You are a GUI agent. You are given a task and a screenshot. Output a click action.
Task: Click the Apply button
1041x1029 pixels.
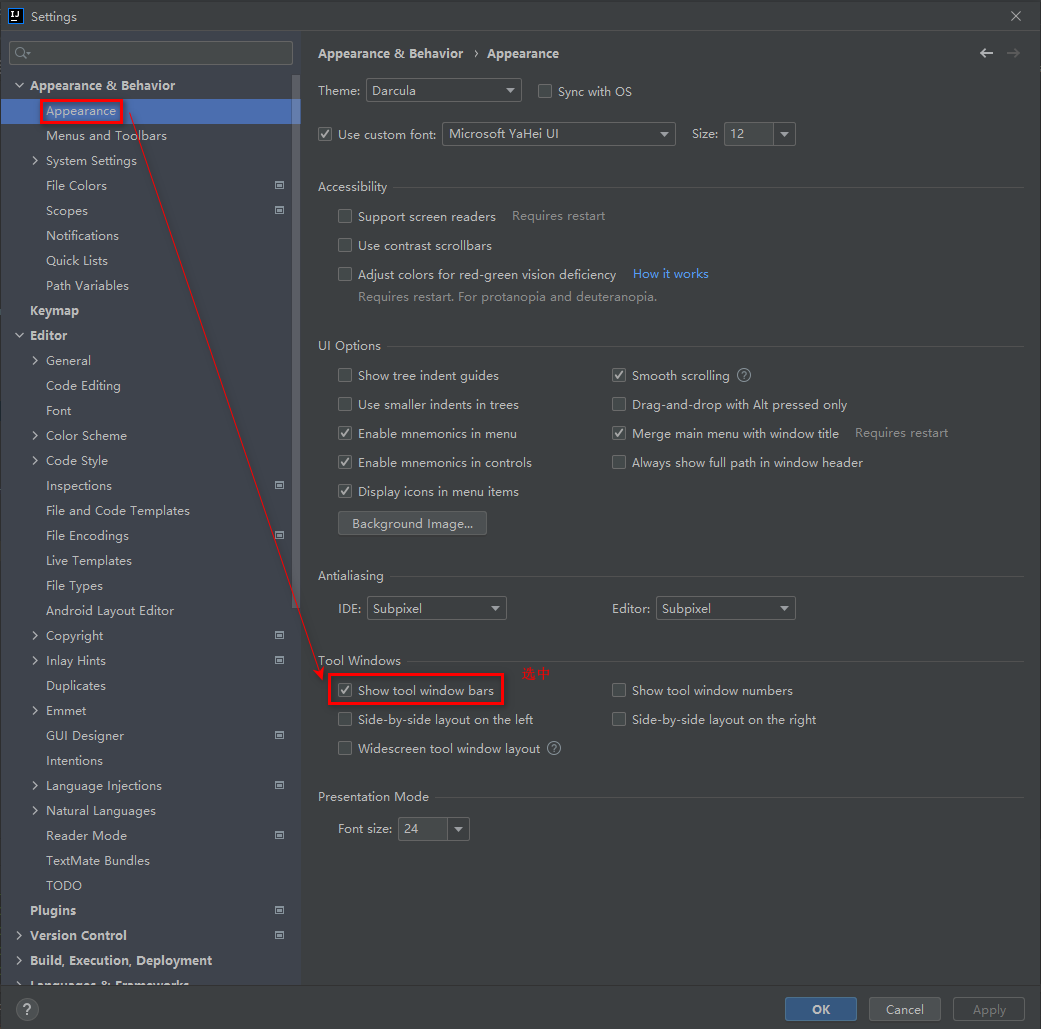(989, 1009)
